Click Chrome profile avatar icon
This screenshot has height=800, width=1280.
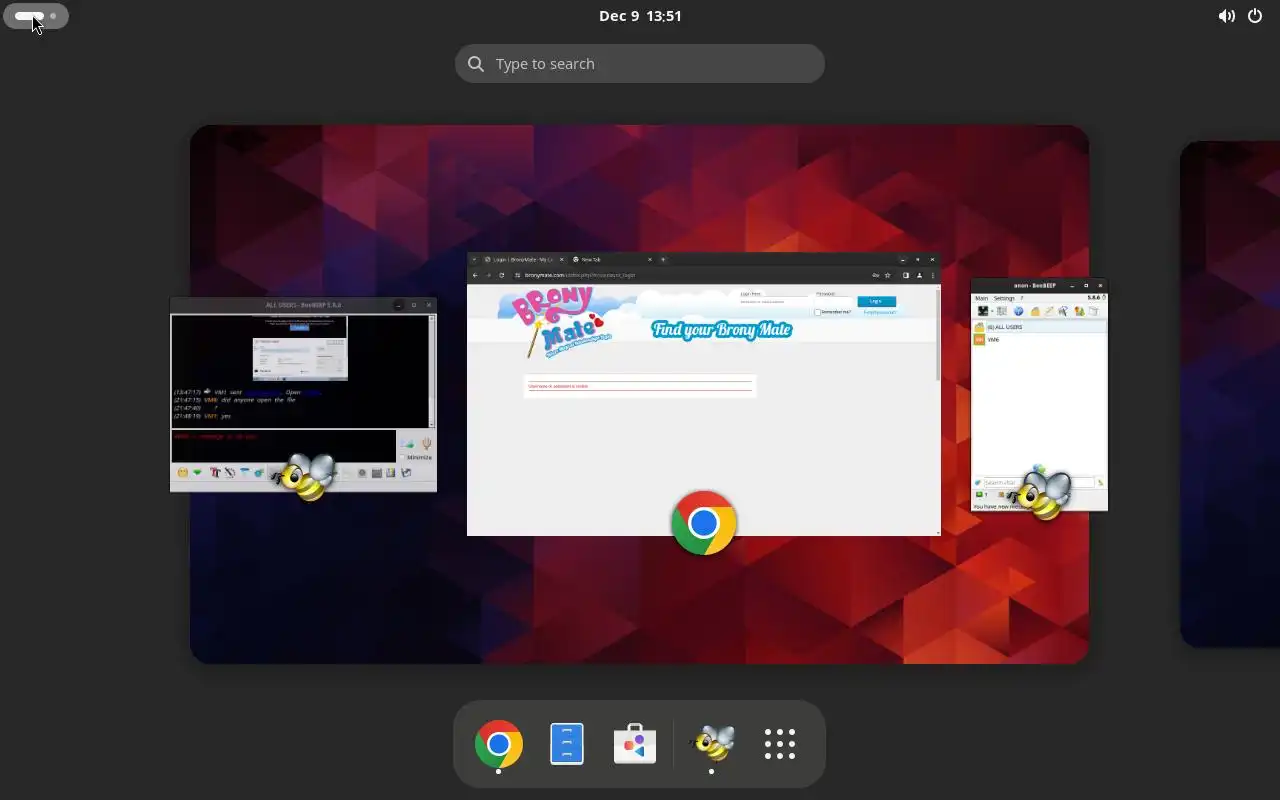click(x=919, y=275)
